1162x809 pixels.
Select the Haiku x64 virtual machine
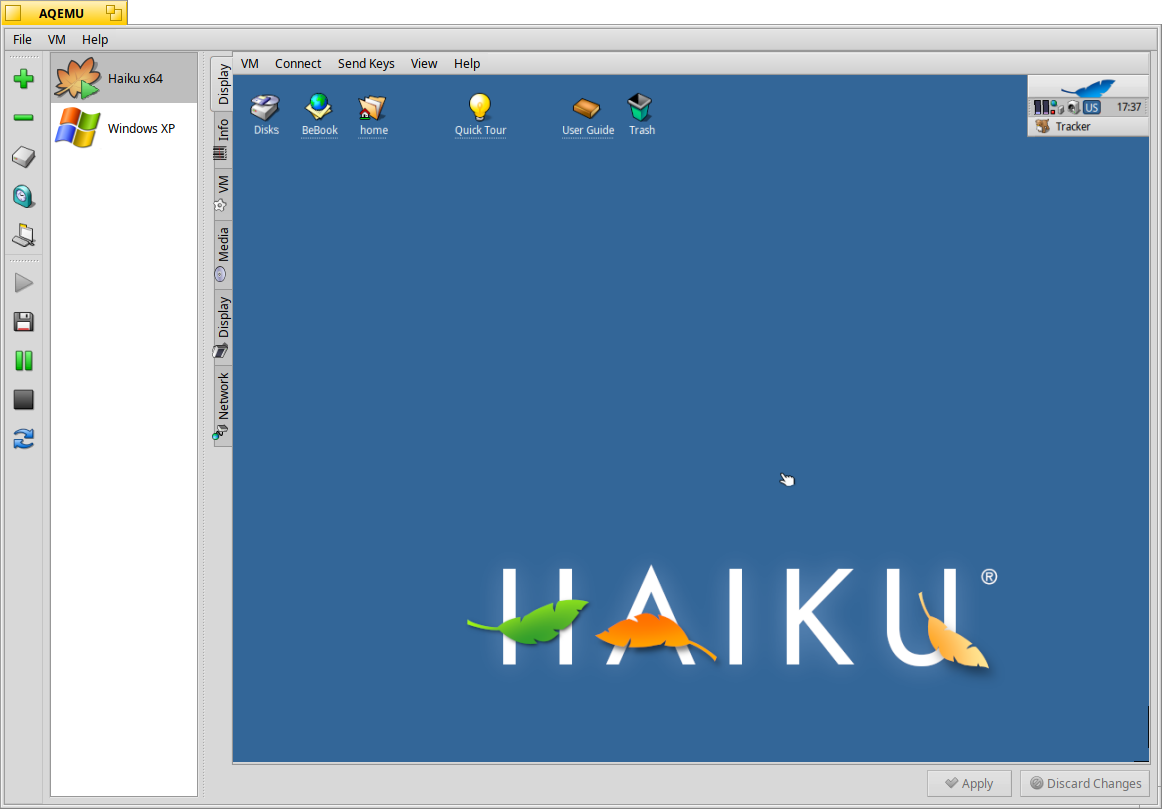[124, 78]
